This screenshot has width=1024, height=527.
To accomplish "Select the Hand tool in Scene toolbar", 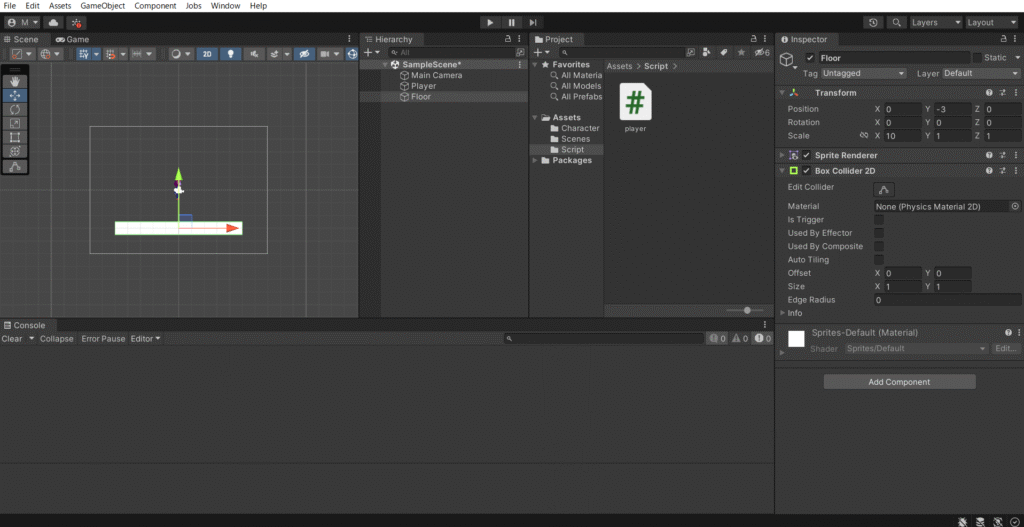I will (15, 81).
